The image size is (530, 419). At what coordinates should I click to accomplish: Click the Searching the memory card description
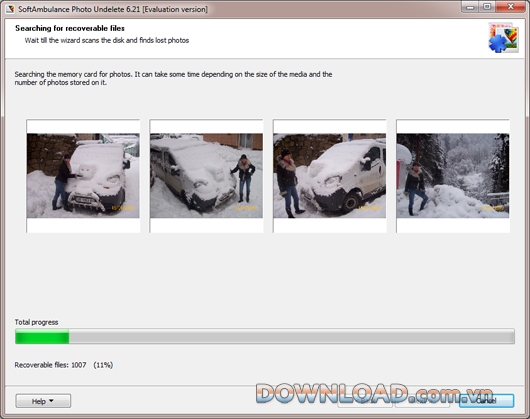pos(173,78)
